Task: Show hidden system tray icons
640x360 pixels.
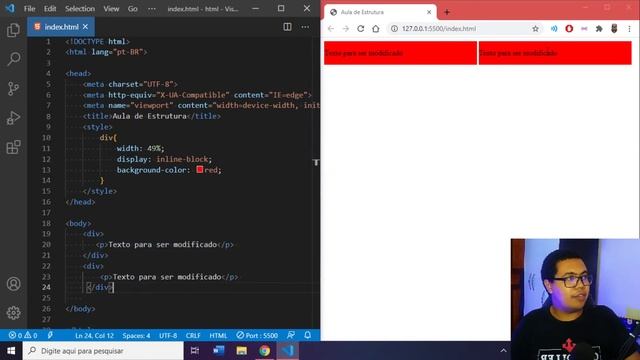Action: 503,351
